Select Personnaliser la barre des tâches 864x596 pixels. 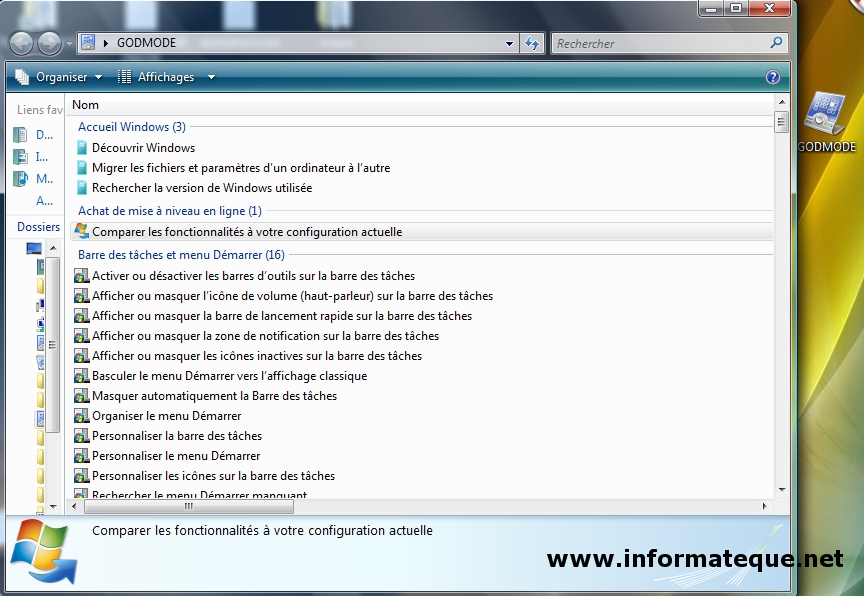pyautogui.click(x=177, y=436)
